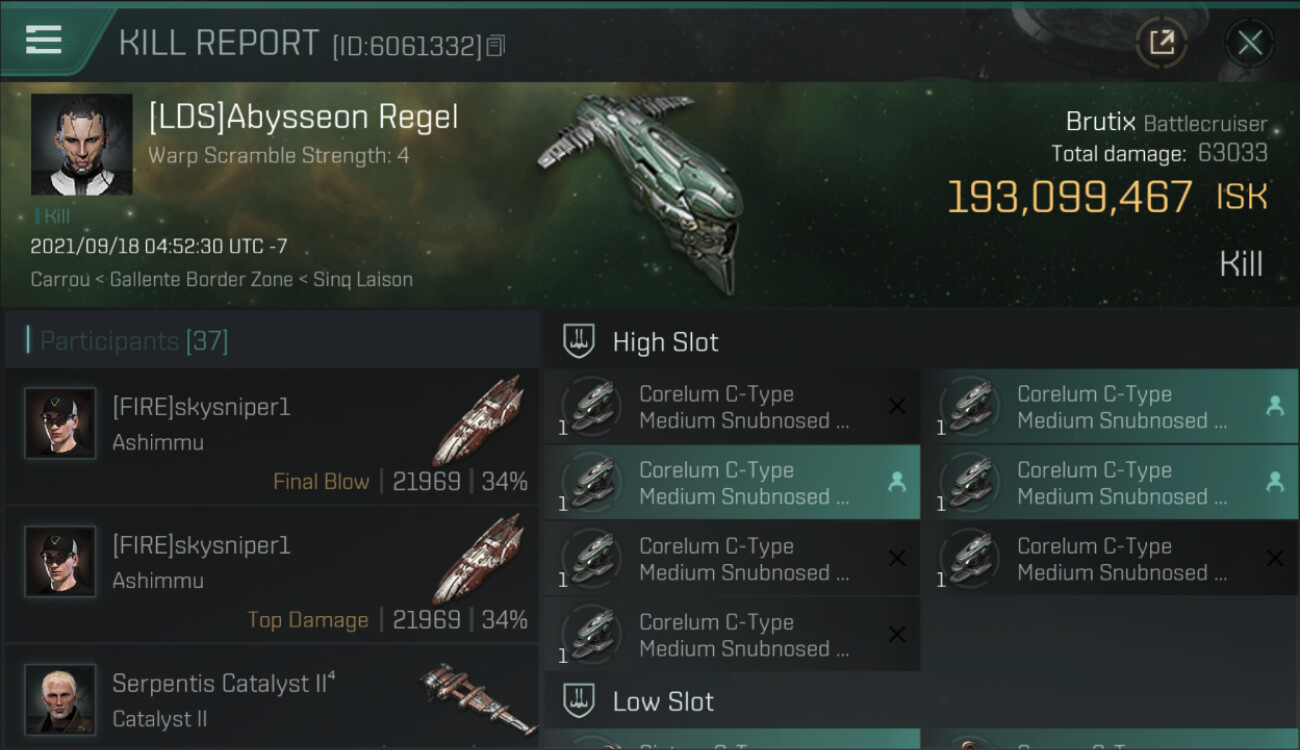Viewport: 1300px width, 750px height.
Task: Open Serpentis Catalyst II participant portrait
Action: [x=60, y=698]
